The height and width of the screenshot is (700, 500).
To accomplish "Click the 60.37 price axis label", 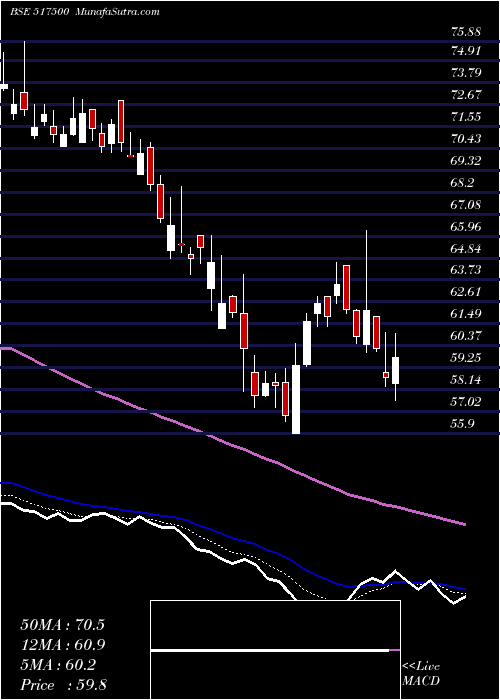I will 467,336.
